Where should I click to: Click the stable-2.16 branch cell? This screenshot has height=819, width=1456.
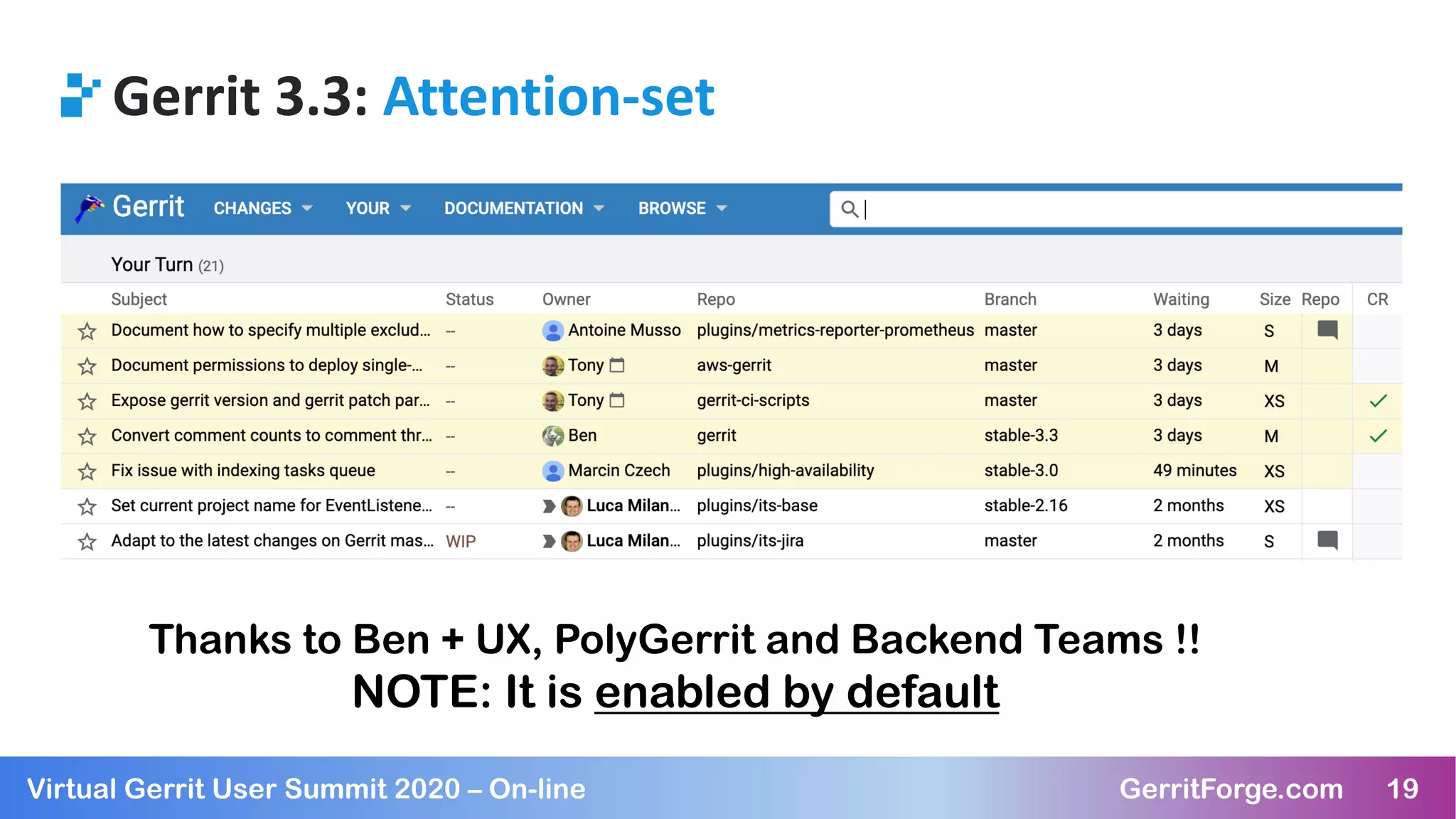point(1026,505)
